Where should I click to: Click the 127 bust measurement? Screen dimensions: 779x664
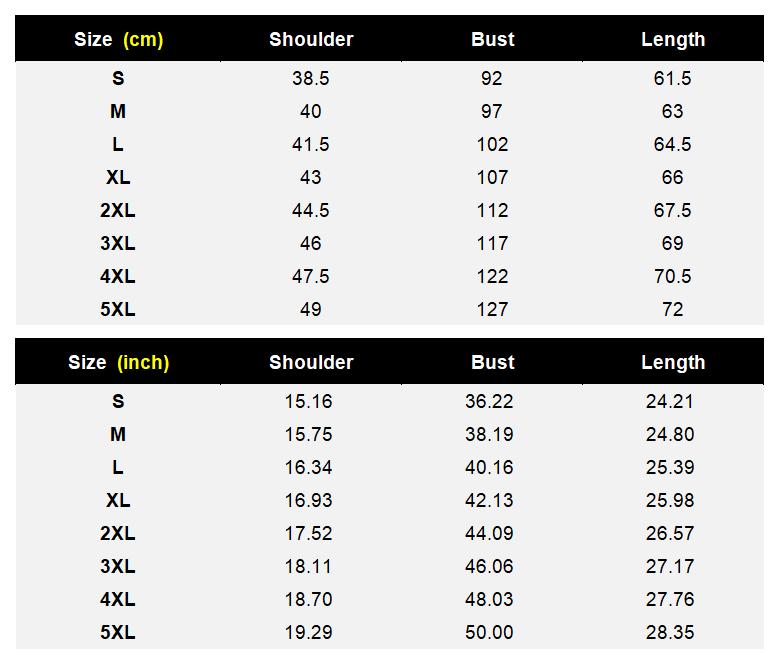click(492, 310)
